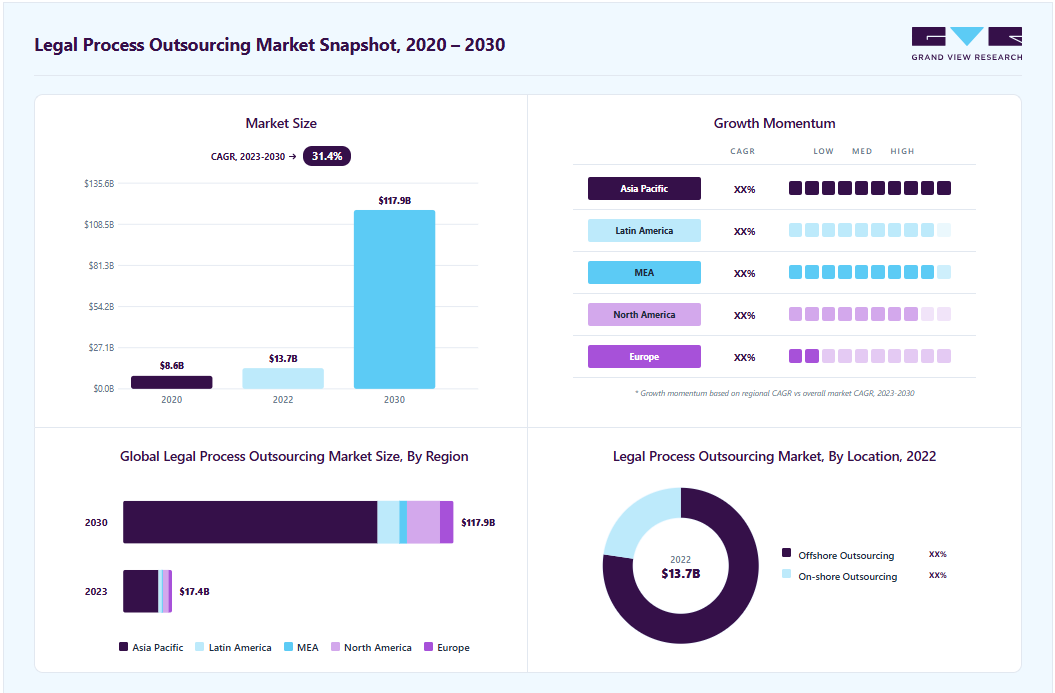Click the XX% CAGR value for Europe
1055x693 pixels.
[x=744, y=357]
